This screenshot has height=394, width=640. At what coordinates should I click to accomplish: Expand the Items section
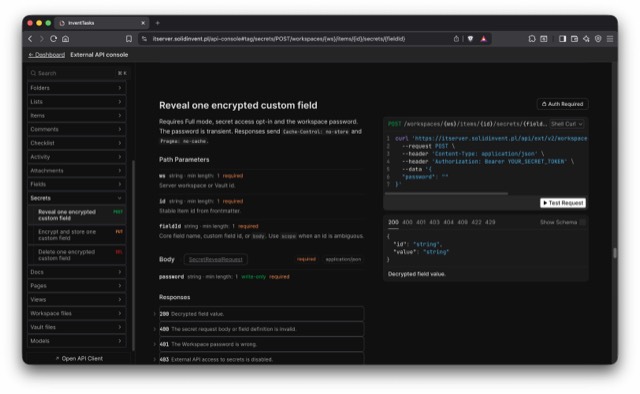76,116
